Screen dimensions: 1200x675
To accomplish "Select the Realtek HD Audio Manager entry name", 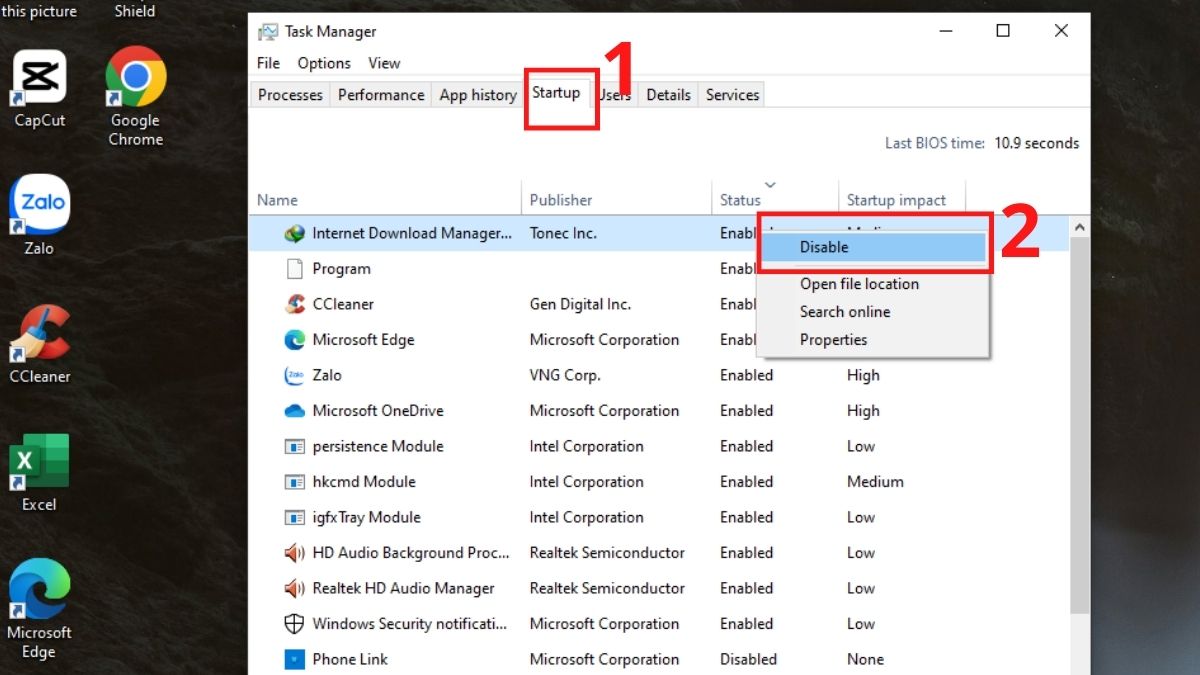I will (x=403, y=588).
